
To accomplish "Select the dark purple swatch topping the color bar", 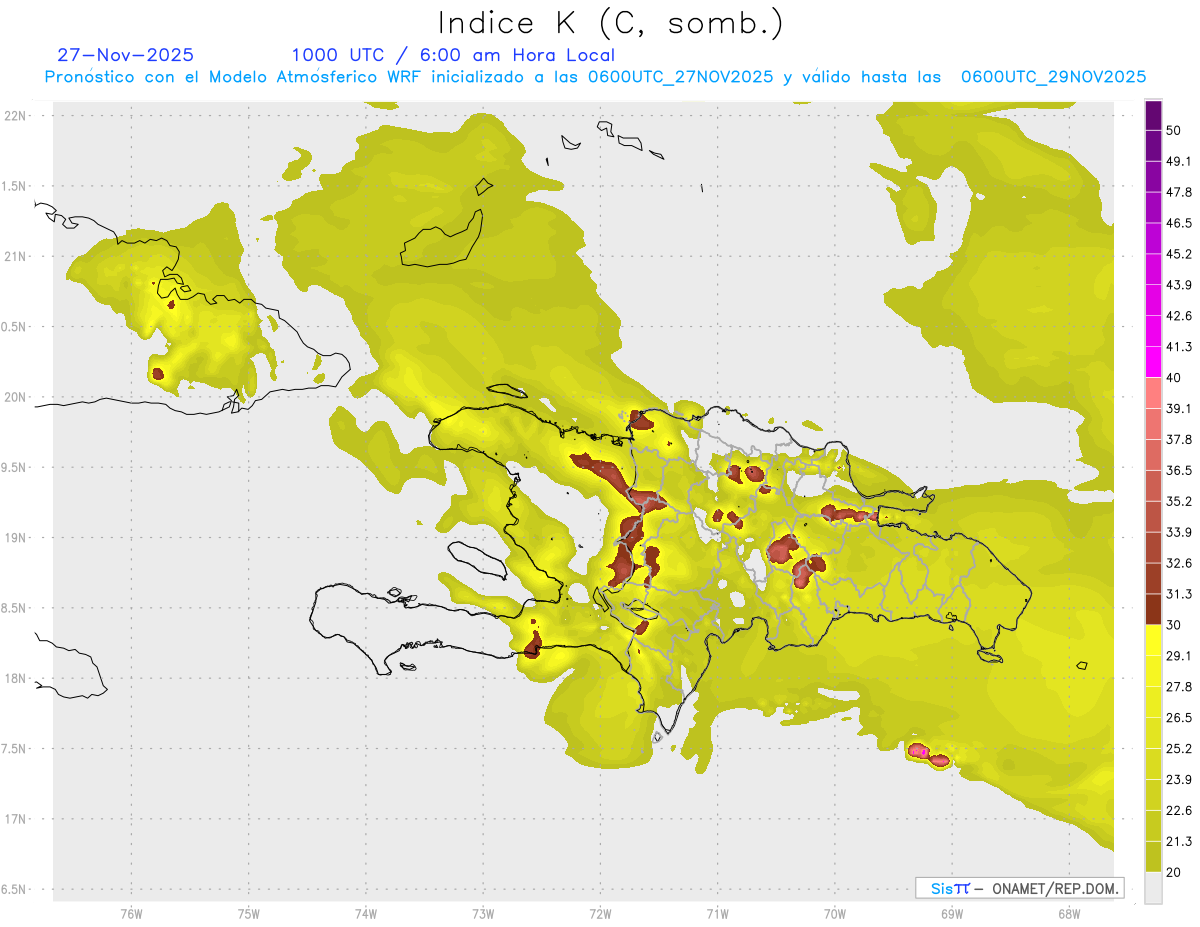I will (1154, 117).
